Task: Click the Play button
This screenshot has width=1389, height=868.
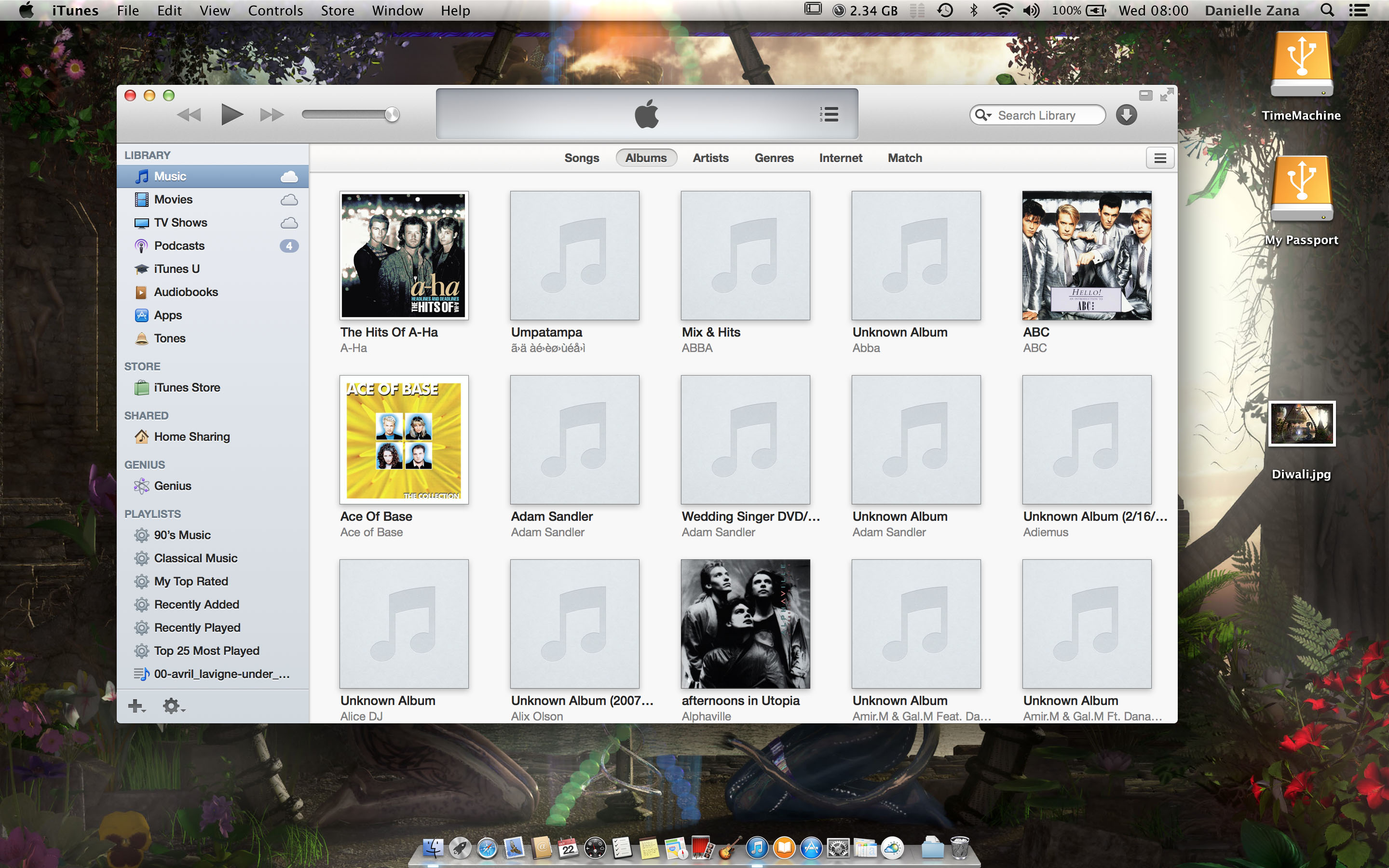Action: click(x=231, y=114)
